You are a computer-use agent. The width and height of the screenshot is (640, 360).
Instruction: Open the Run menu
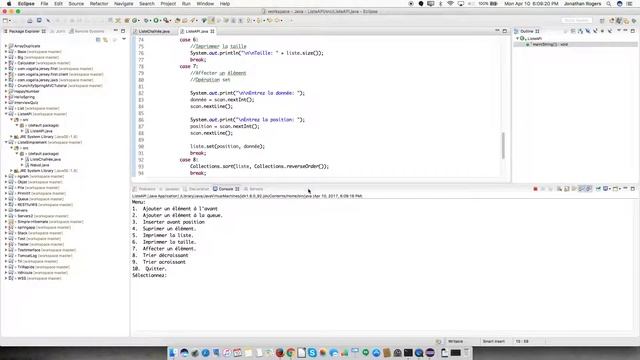tap(186, 4)
